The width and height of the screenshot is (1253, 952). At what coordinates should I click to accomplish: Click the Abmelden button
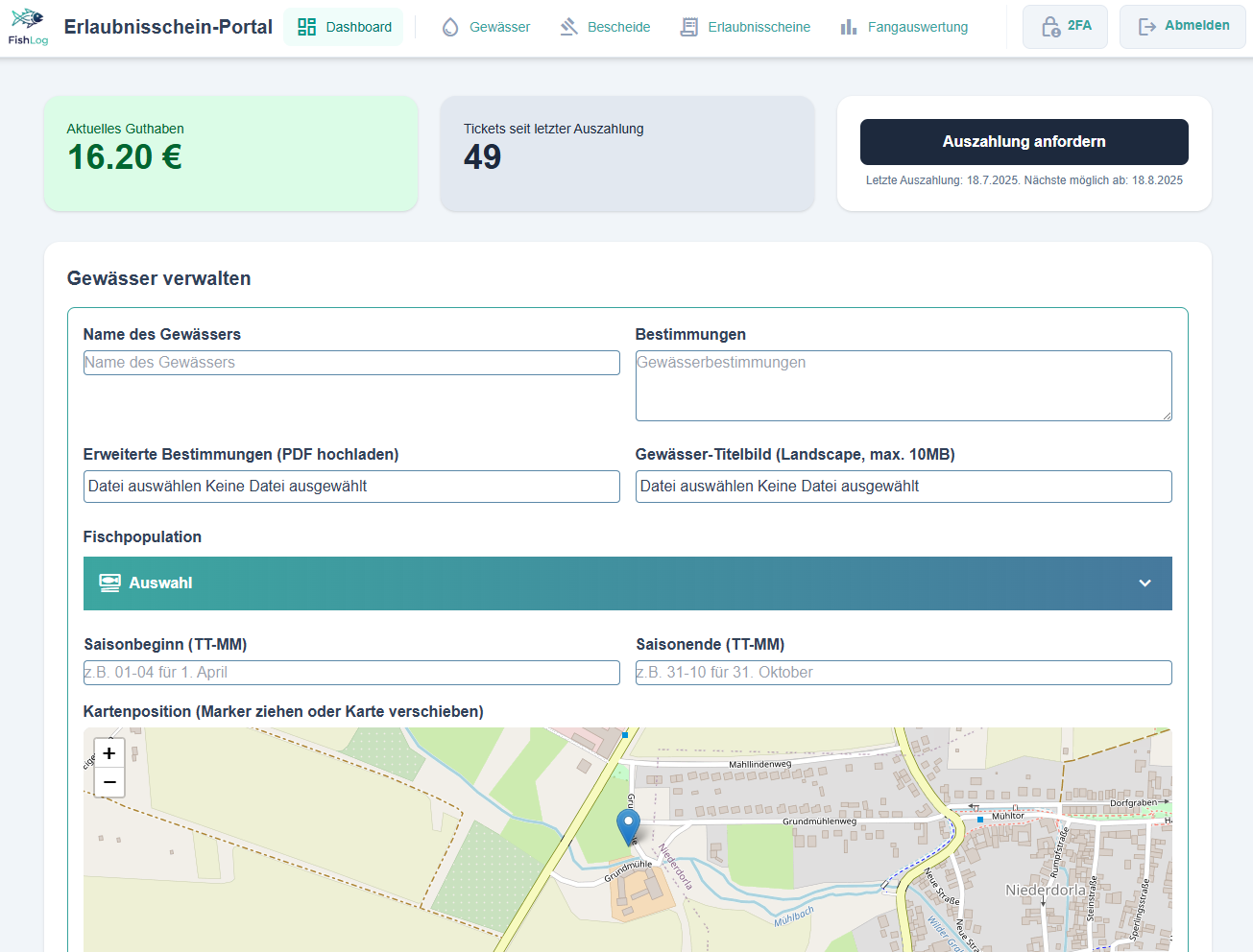coord(1182,26)
